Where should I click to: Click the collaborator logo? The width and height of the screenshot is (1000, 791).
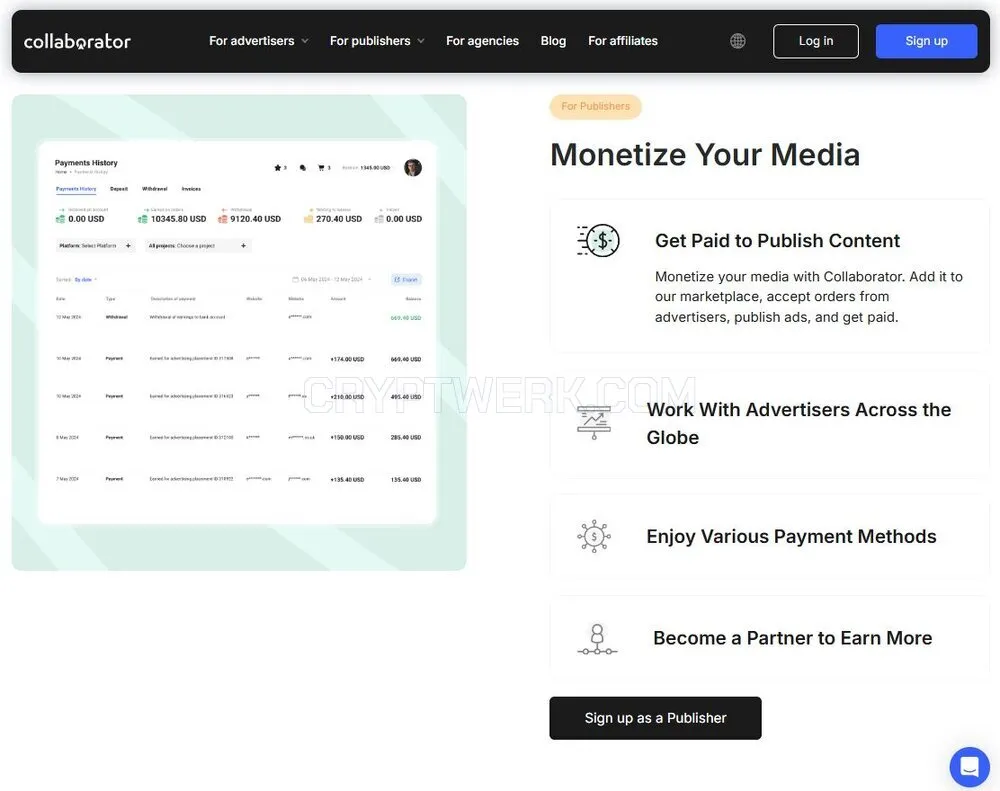pyautogui.click(x=77, y=41)
